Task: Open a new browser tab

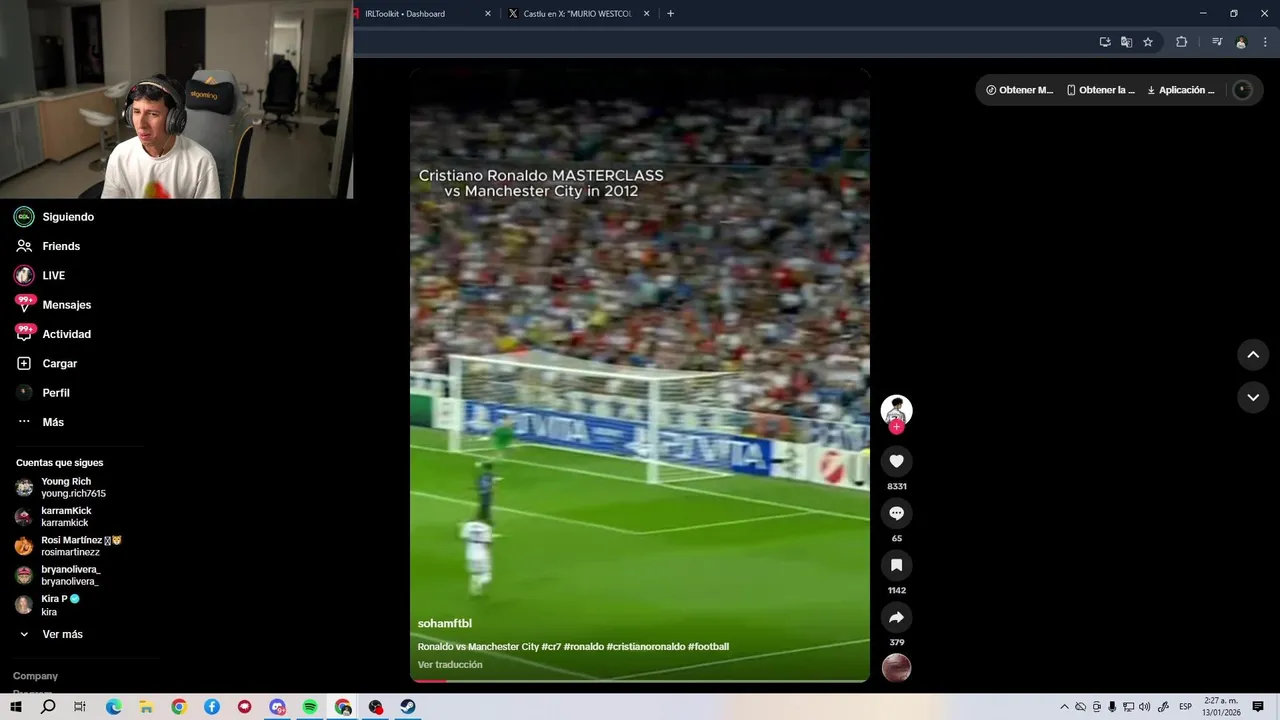Action: coord(670,14)
